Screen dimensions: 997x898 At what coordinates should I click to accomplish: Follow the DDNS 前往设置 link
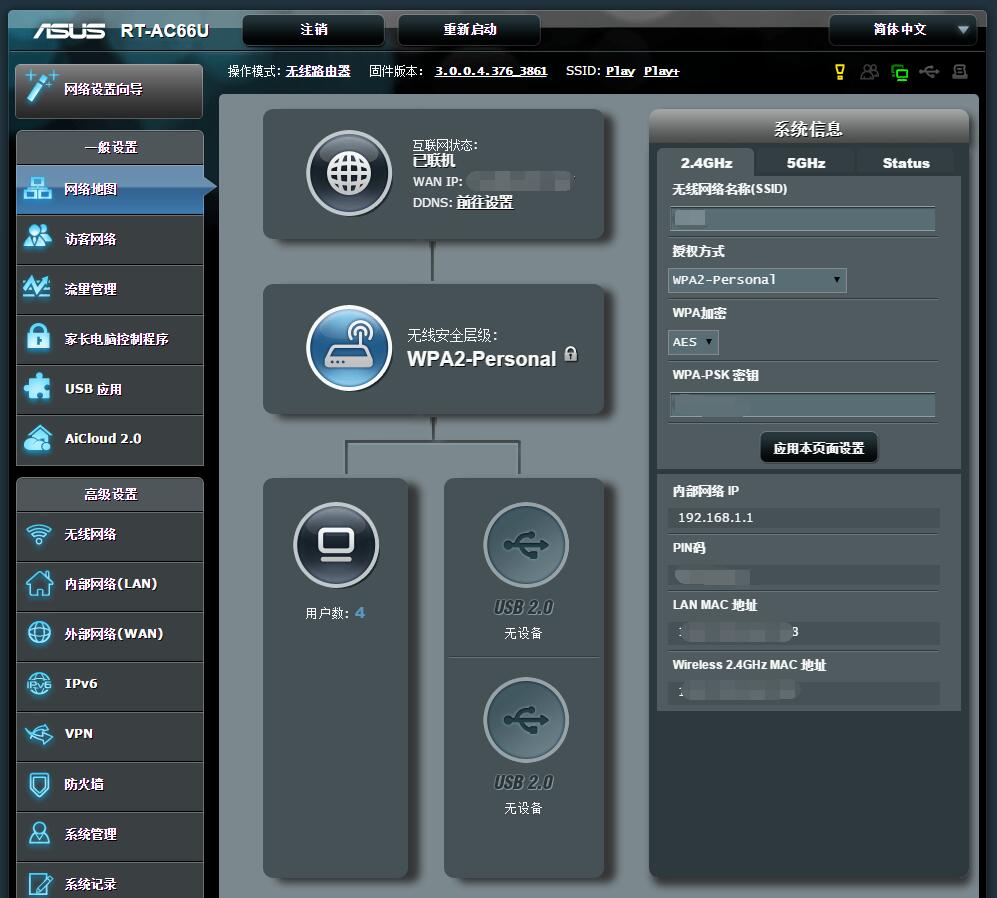coord(484,202)
